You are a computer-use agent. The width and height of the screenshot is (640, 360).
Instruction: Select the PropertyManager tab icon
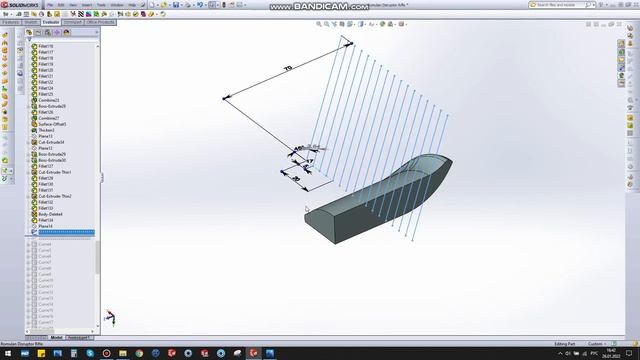point(38,32)
